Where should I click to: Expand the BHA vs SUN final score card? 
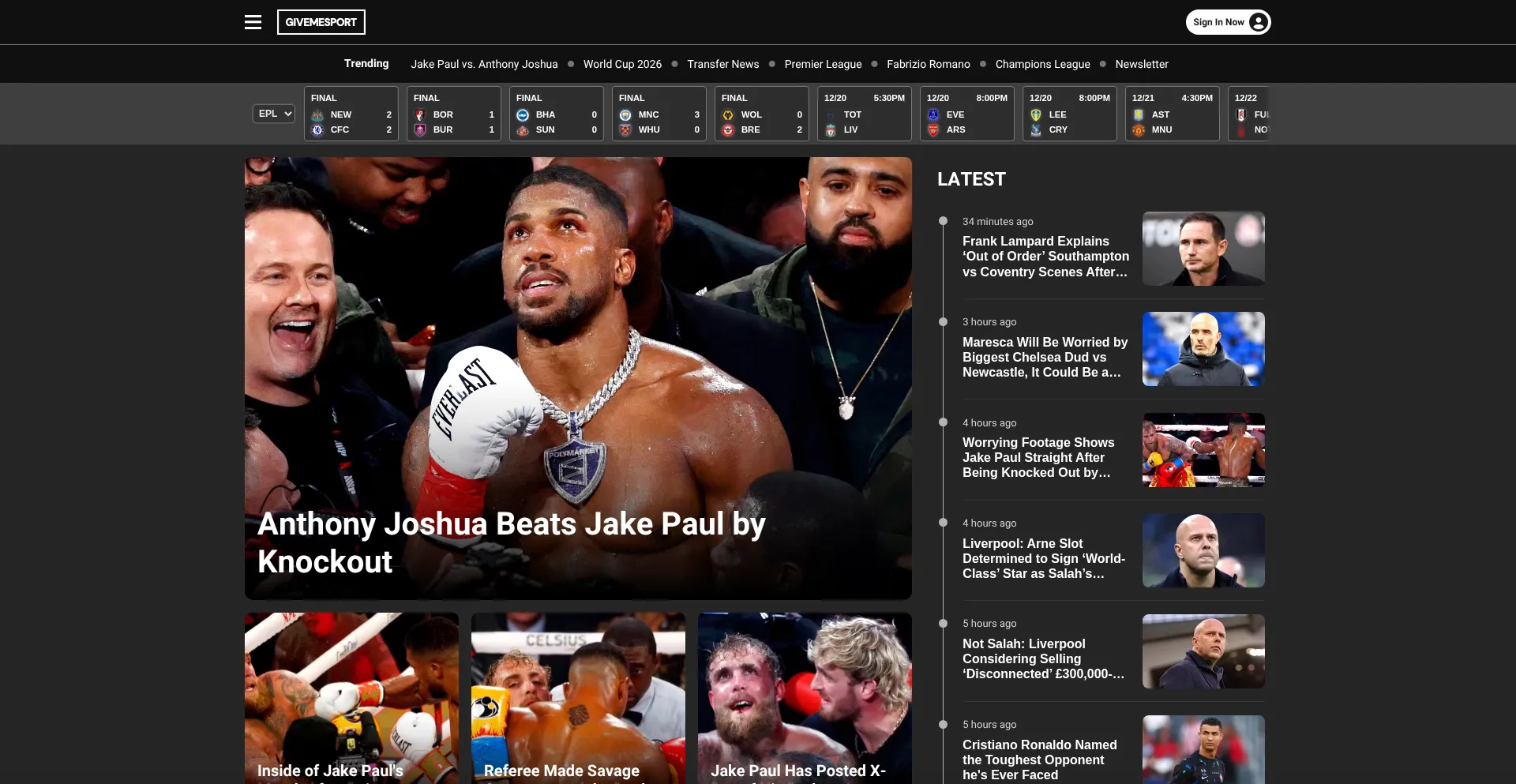click(556, 114)
